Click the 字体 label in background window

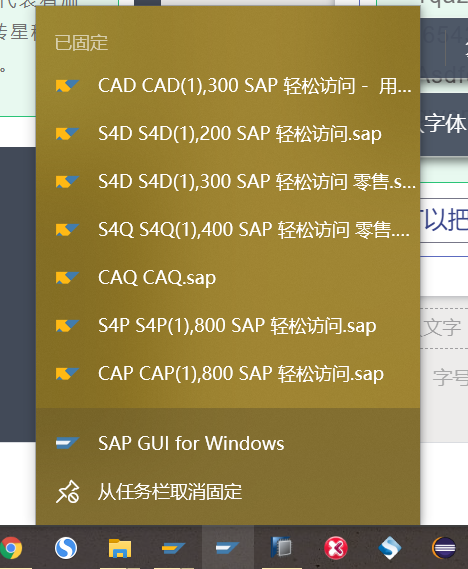coord(445,123)
